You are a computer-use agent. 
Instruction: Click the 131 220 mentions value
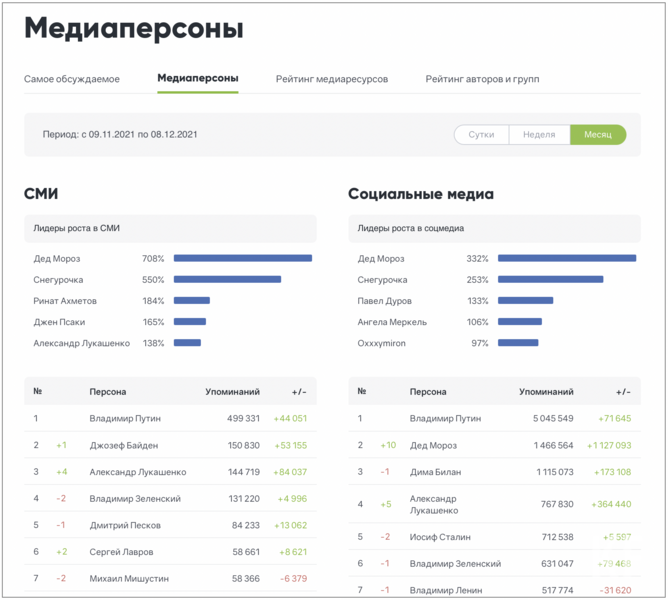pyautogui.click(x=244, y=499)
